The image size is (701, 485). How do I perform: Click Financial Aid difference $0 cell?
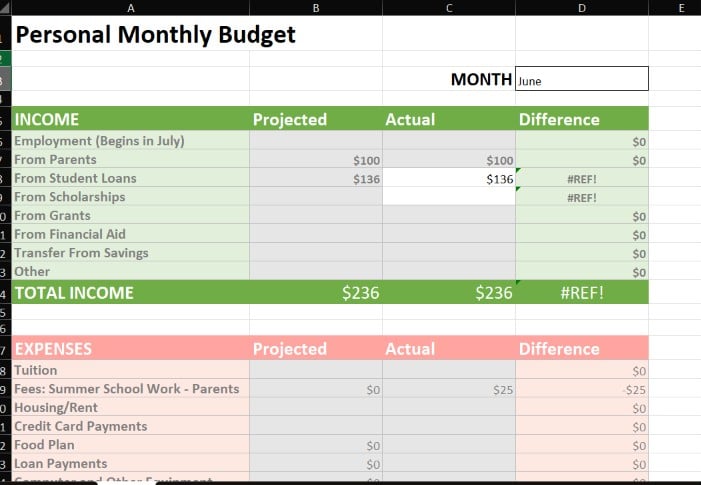582,234
